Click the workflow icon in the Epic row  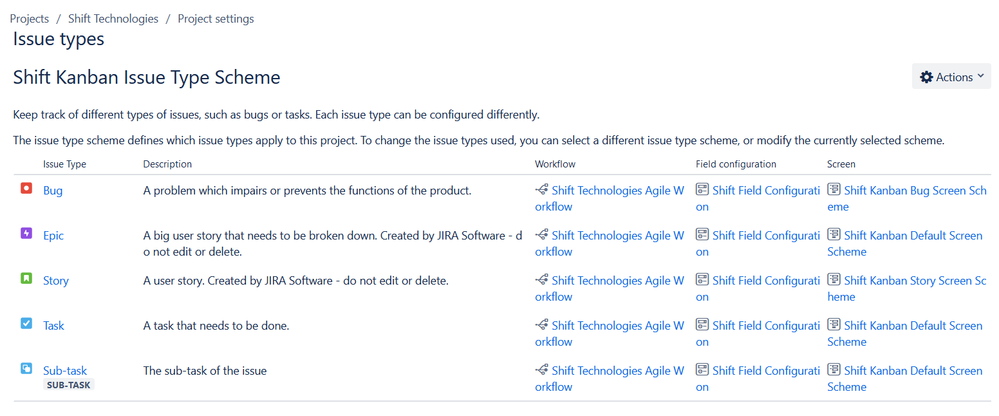pyautogui.click(x=542, y=235)
